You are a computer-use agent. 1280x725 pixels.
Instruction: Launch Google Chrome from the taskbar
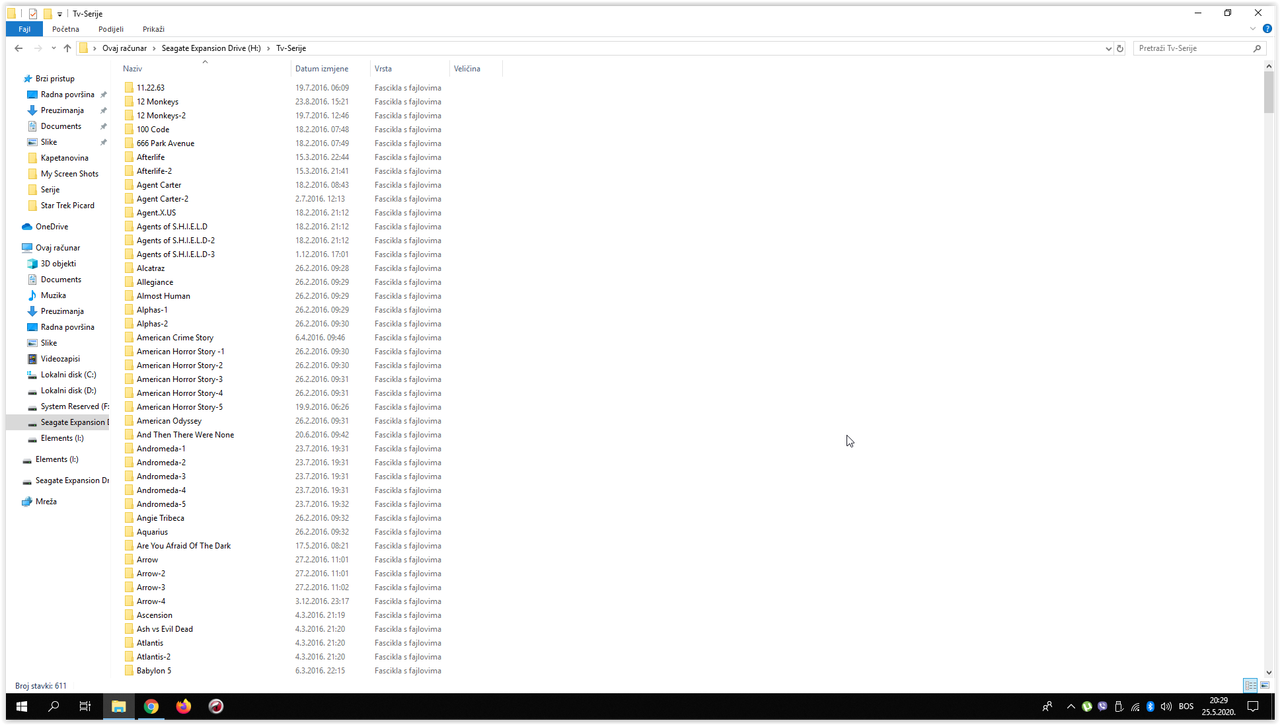pyautogui.click(x=151, y=706)
